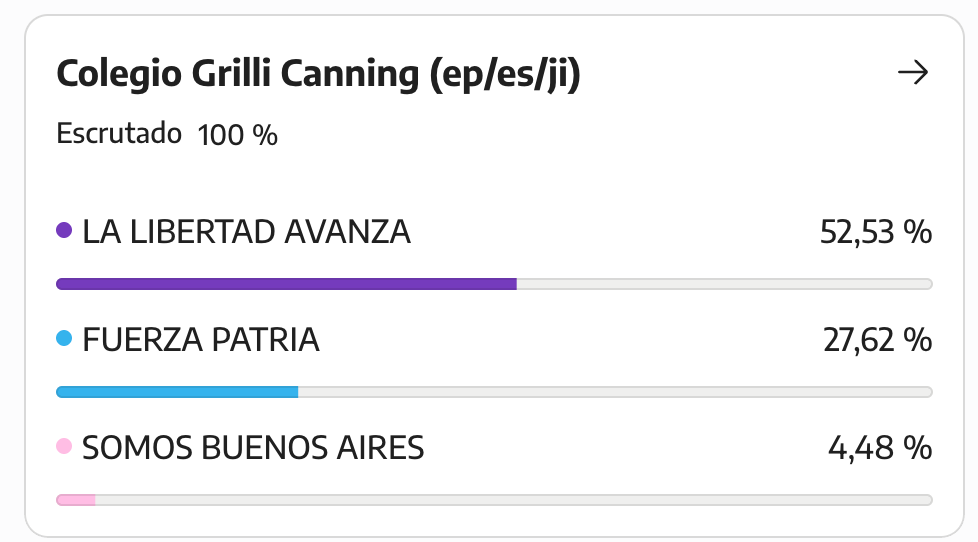This screenshot has width=978, height=542.
Task: Click the purple dot beside La Libertad Avanza
Action: pos(64,230)
